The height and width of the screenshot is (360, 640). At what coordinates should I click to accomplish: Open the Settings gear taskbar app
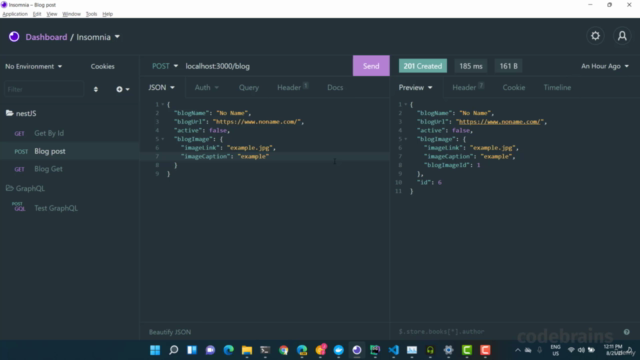click(x=449, y=350)
